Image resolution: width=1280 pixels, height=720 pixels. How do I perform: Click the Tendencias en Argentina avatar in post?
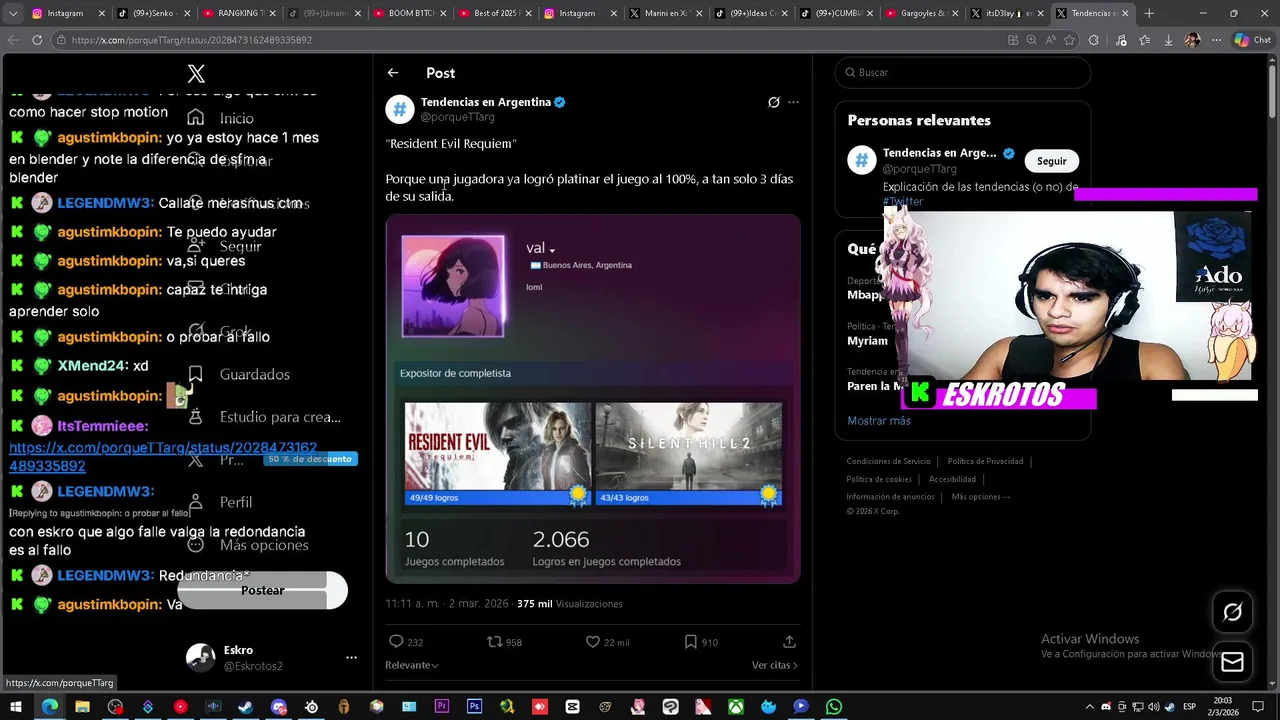(400, 109)
